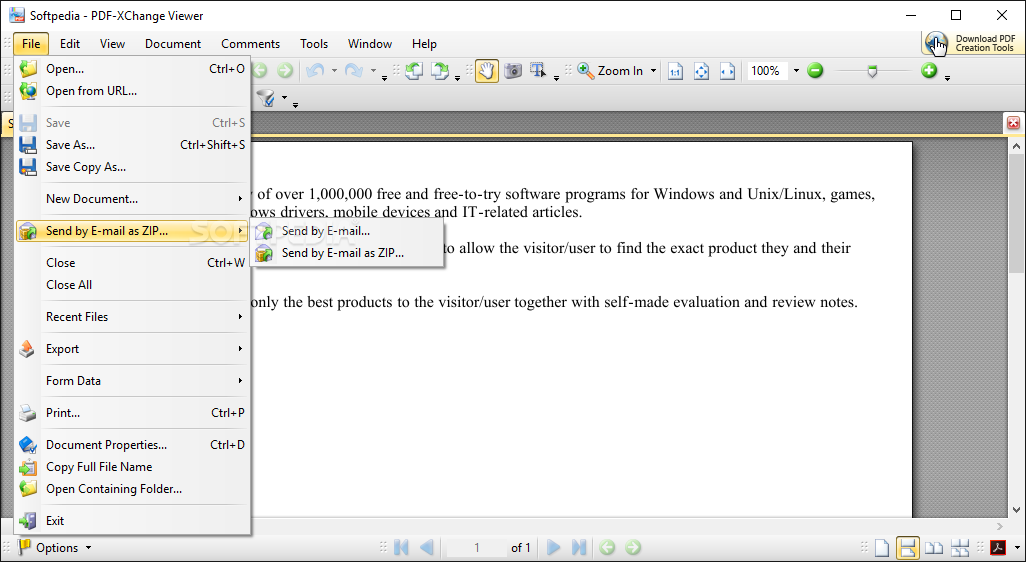Click Open... in the File menu
1026x562 pixels.
click(132, 69)
